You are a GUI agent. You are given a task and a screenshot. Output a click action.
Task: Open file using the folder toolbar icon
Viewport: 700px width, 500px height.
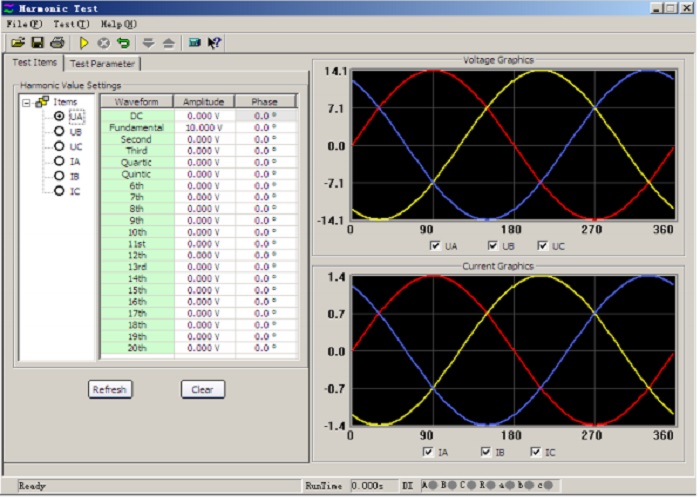[x=18, y=43]
